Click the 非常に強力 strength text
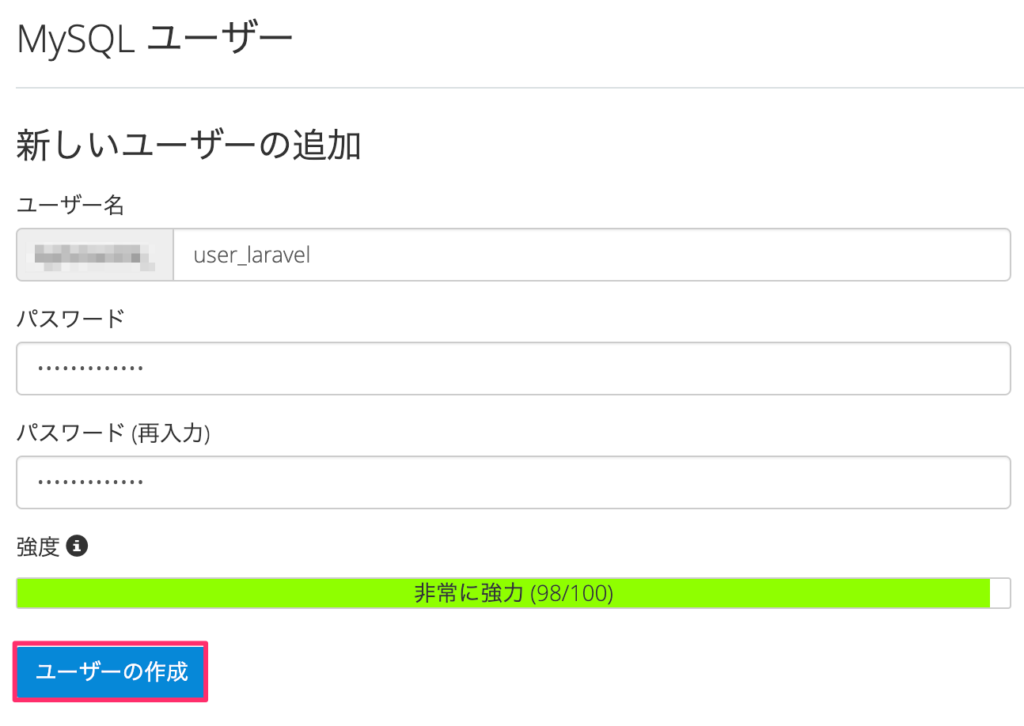This screenshot has width=1024, height=726. click(x=470, y=593)
